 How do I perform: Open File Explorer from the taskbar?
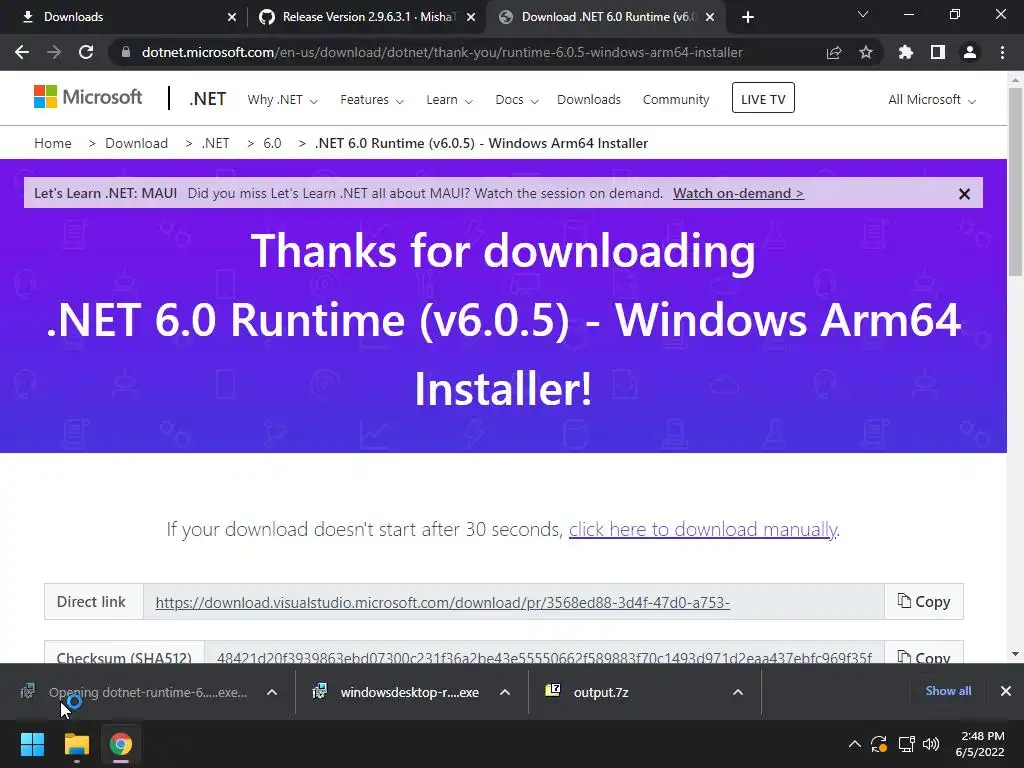point(76,744)
